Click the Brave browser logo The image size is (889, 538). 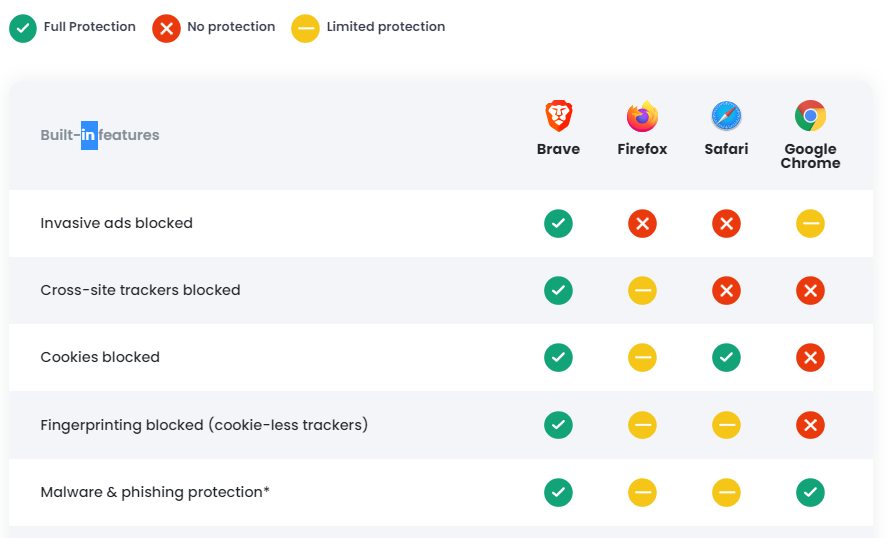coord(558,116)
